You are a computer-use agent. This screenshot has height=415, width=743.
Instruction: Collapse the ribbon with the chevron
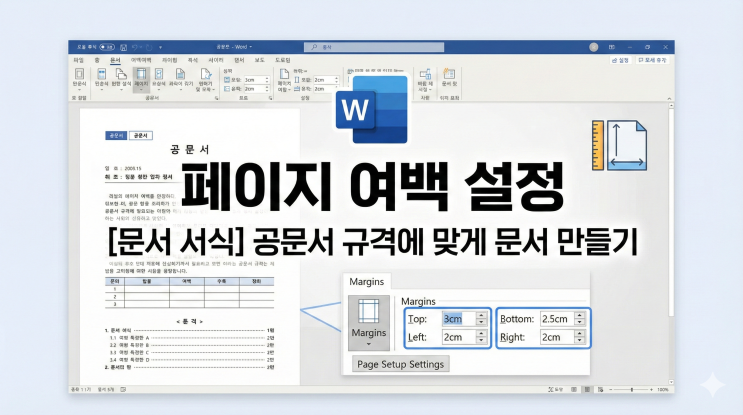pyautogui.click(x=669, y=99)
